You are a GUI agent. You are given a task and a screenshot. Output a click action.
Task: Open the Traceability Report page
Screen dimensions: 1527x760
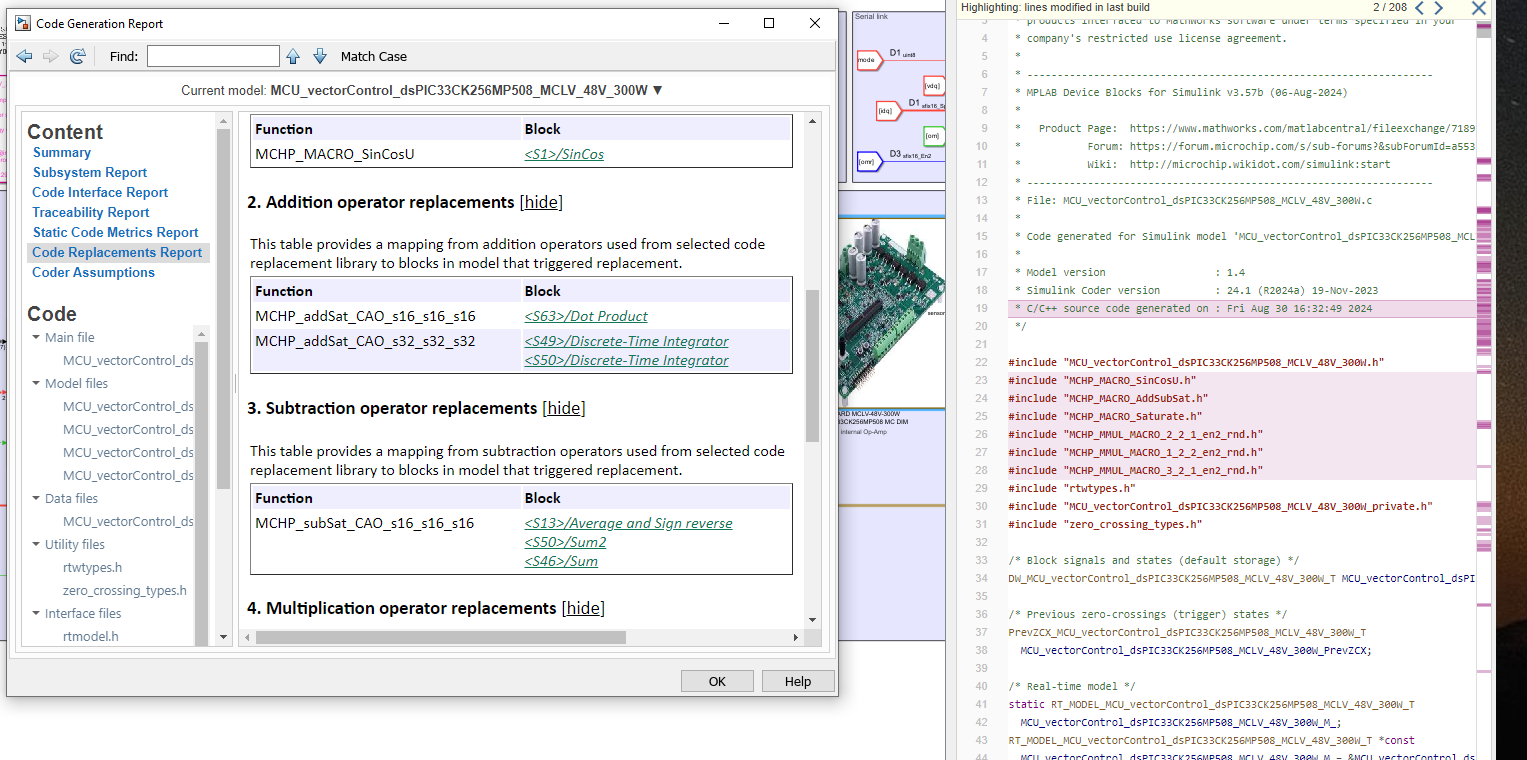tap(91, 212)
